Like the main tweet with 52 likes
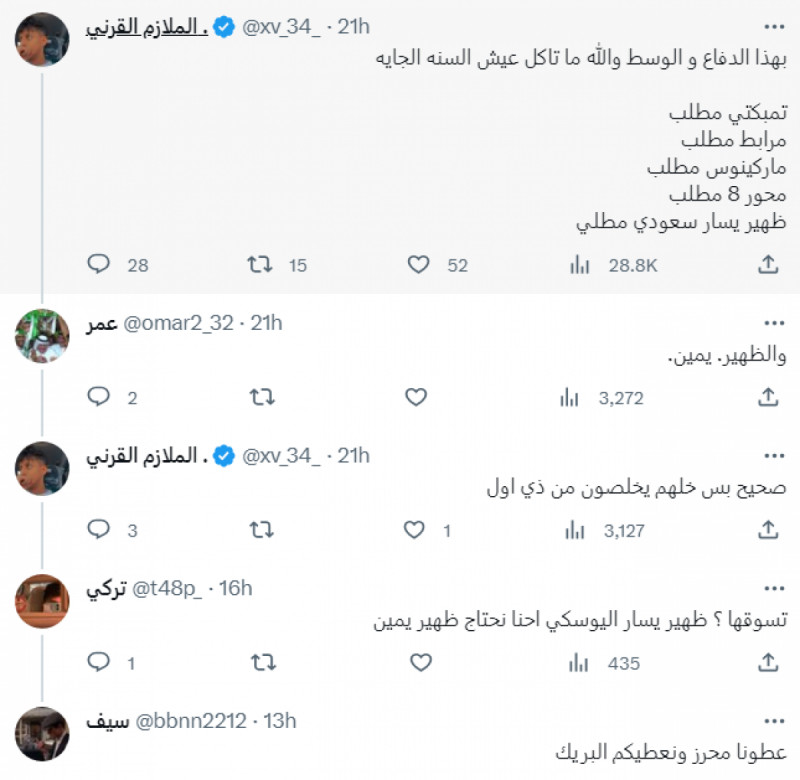 pyautogui.click(x=420, y=265)
